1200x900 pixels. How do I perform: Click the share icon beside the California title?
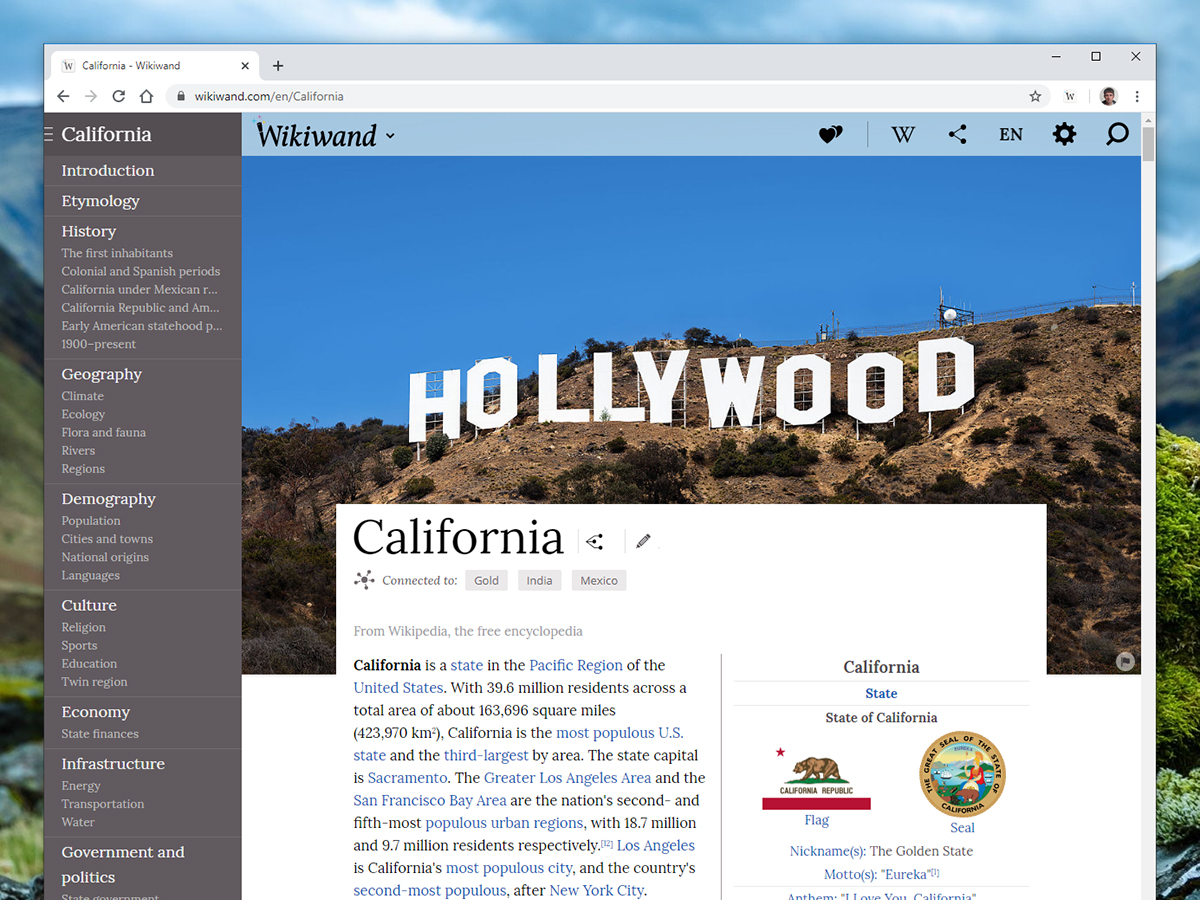click(x=595, y=540)
